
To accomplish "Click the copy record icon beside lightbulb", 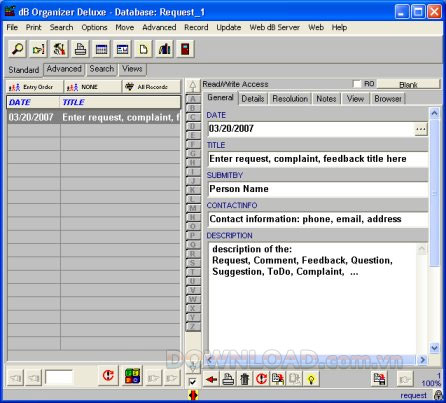I will (x=294, y=379).
